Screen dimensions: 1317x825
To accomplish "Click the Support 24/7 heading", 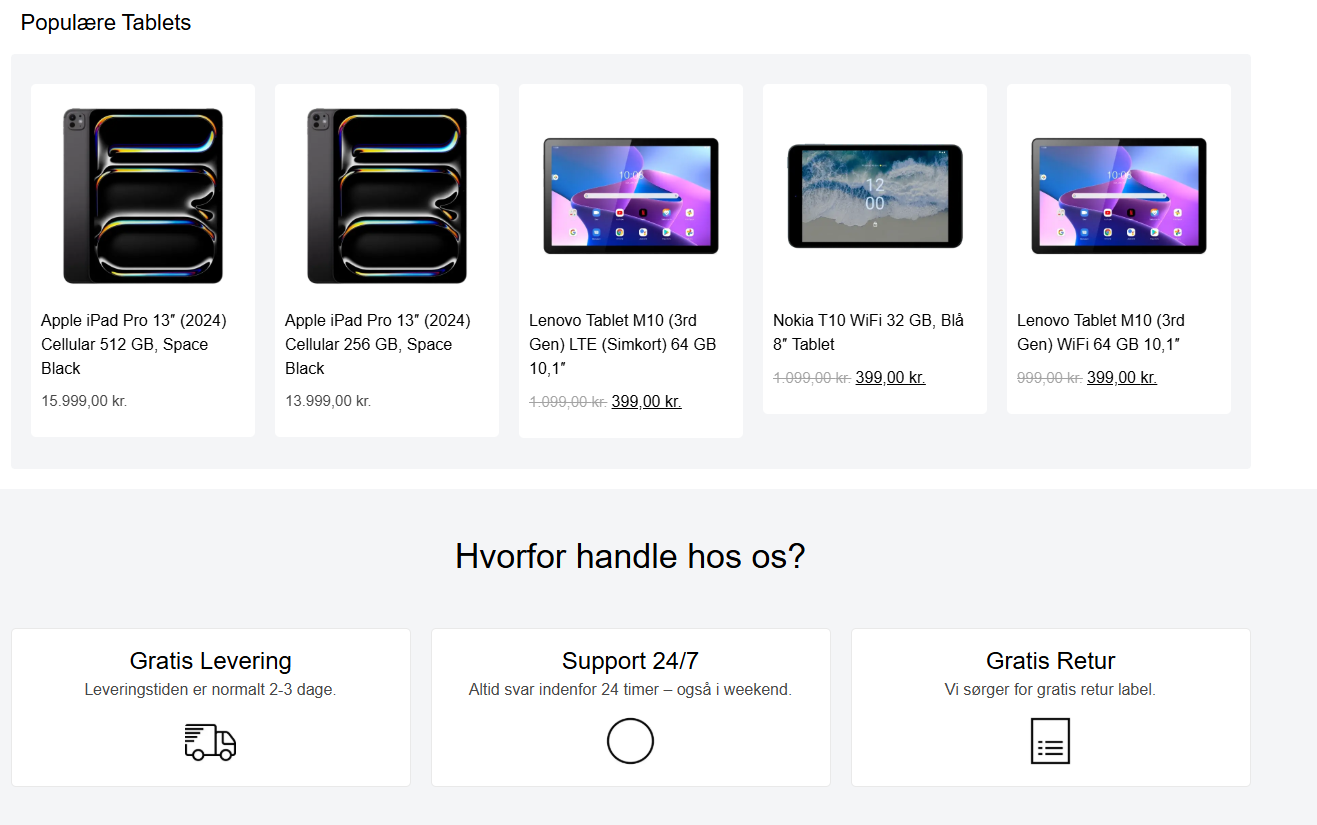I will 630,661.
